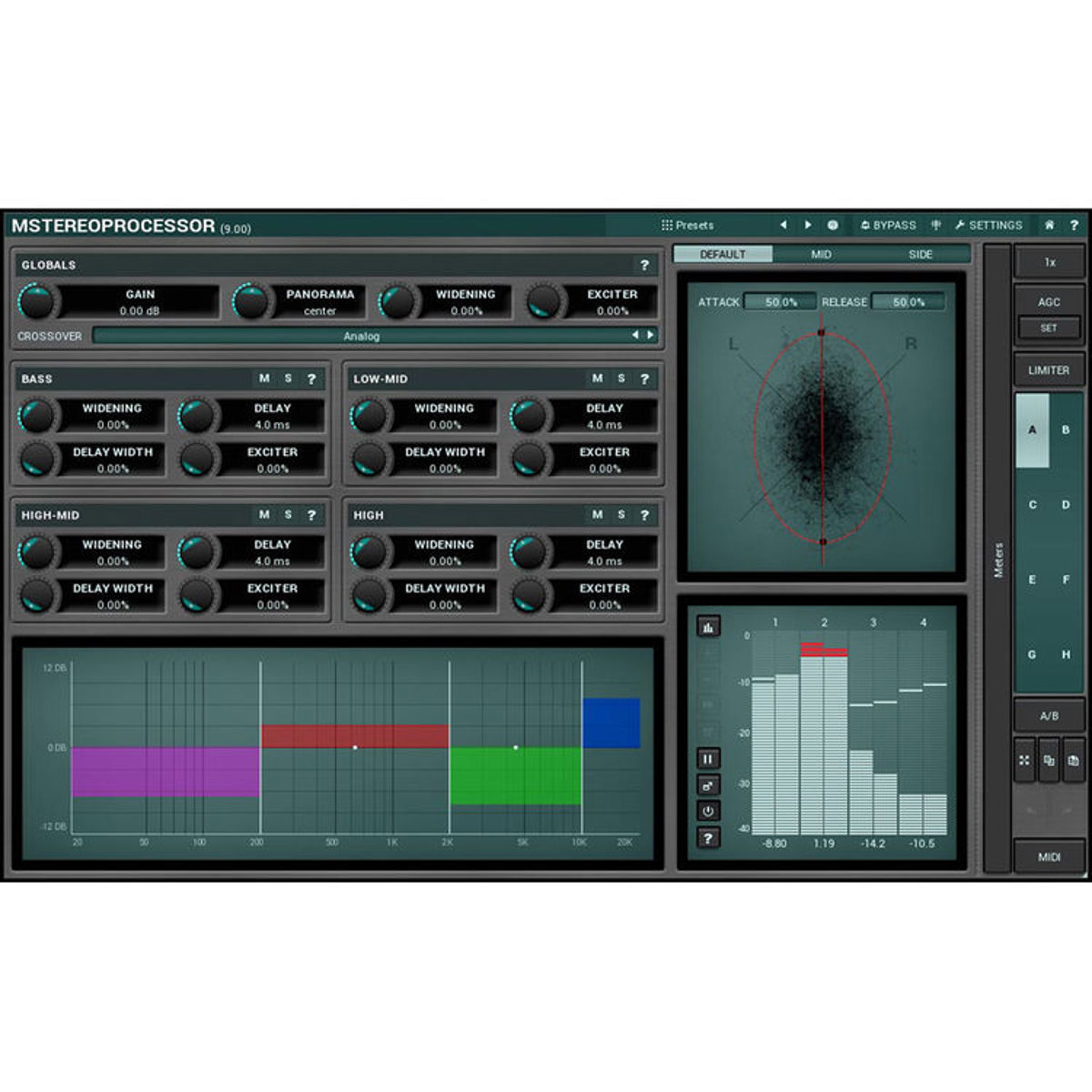Load the previous preset arrow
This screenshot has height=1092, width=1092.
tap(784, 225)
